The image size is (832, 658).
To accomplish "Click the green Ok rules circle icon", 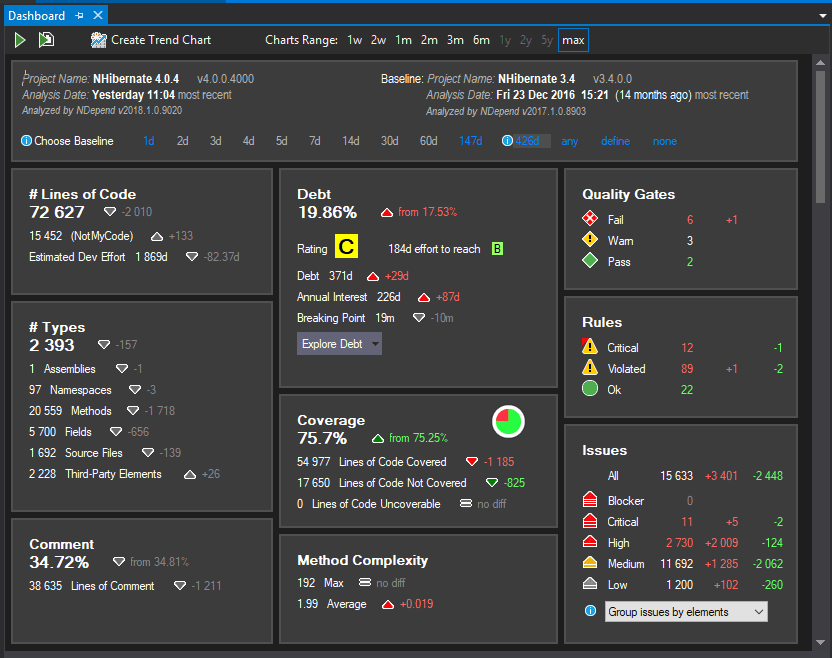I will [x=590, y=389].
